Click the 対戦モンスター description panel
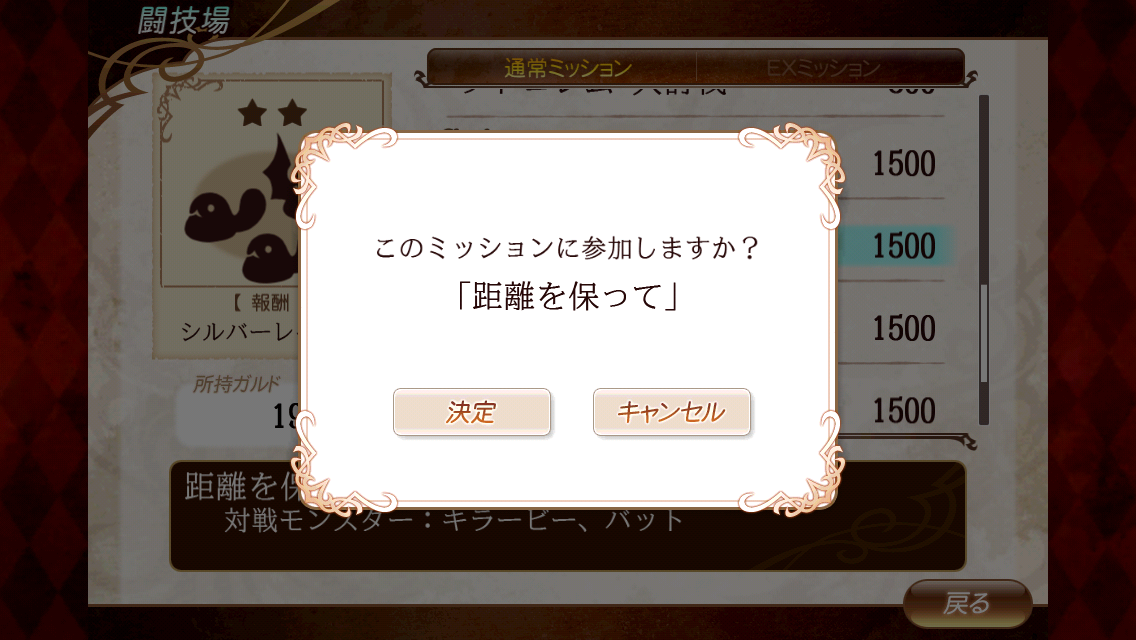This screenshot has height=640, width=1136. click(x=567, y=516)
